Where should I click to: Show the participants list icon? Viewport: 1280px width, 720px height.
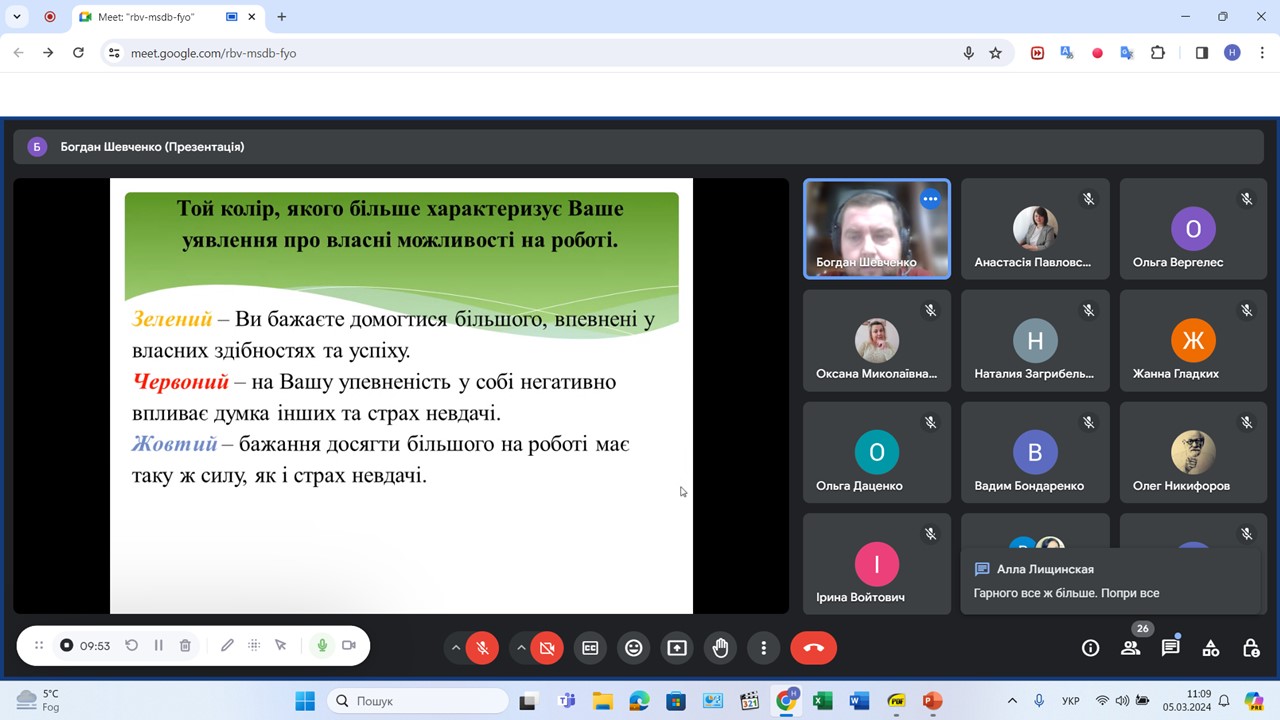[x=1130, y=648]
